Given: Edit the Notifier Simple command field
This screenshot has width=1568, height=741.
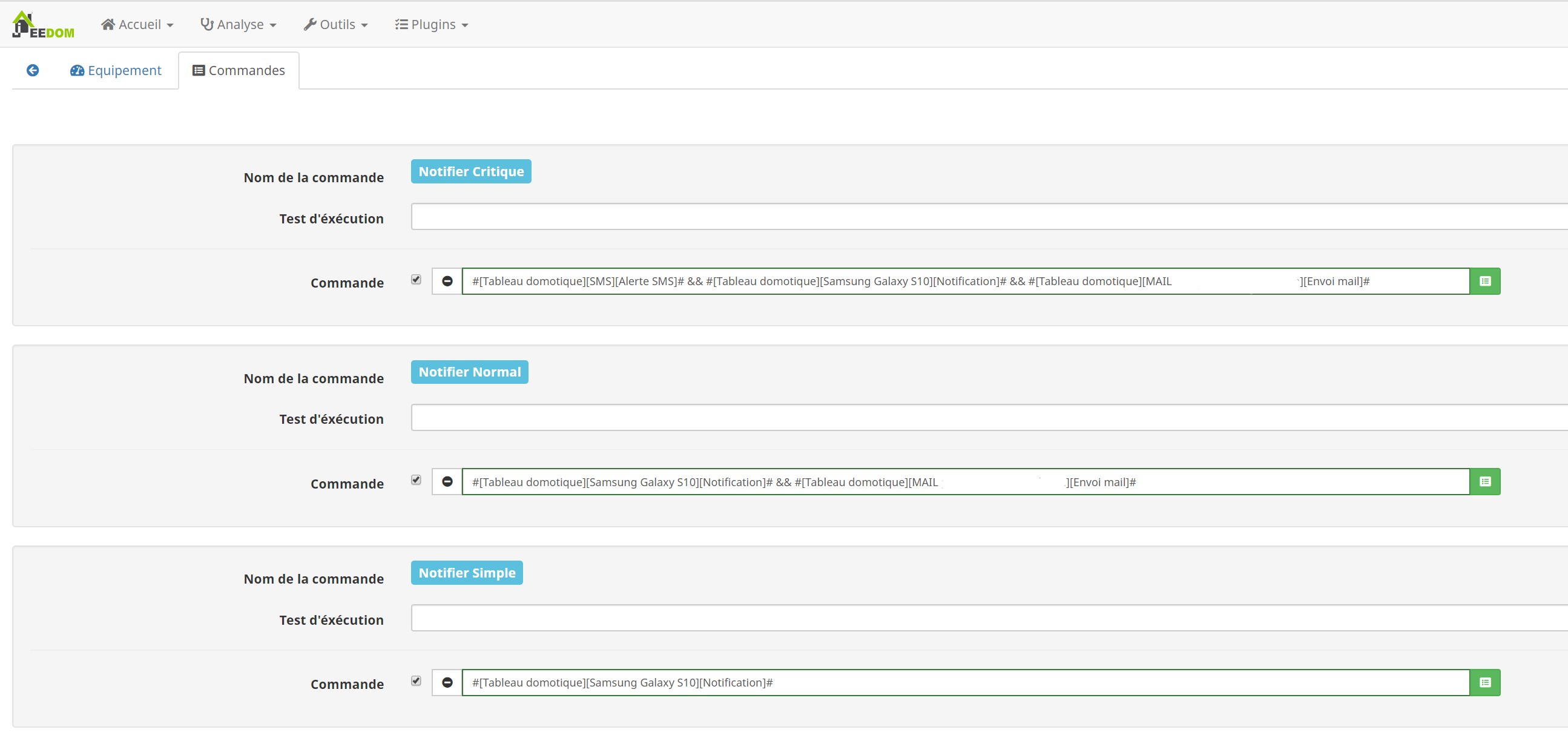Looking at the screenshot, I should pyautogui.click(x=966, y=682).
